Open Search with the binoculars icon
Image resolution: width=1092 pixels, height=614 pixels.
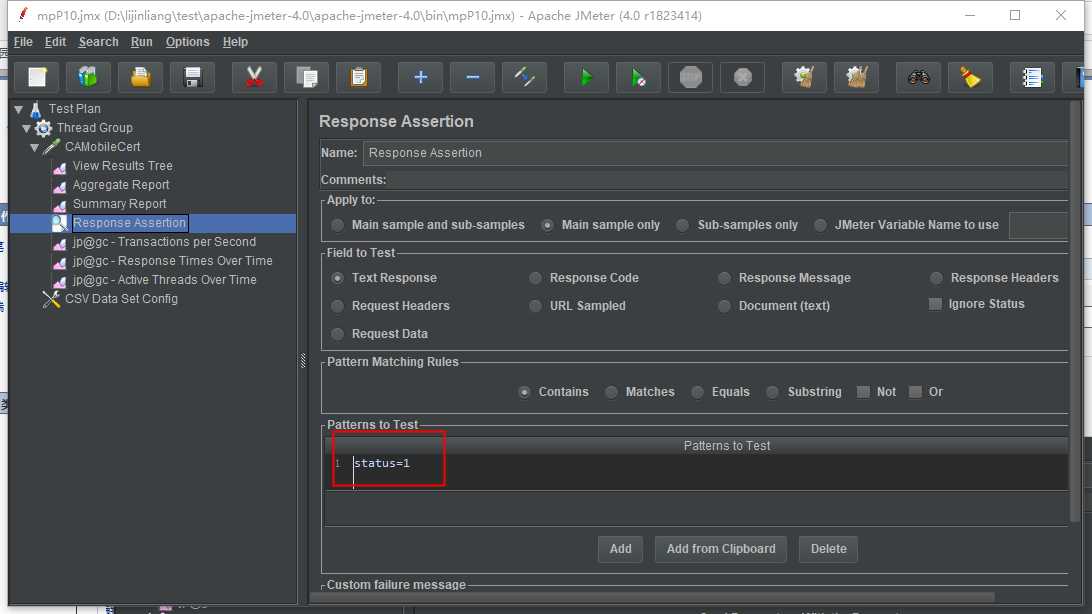918,77
